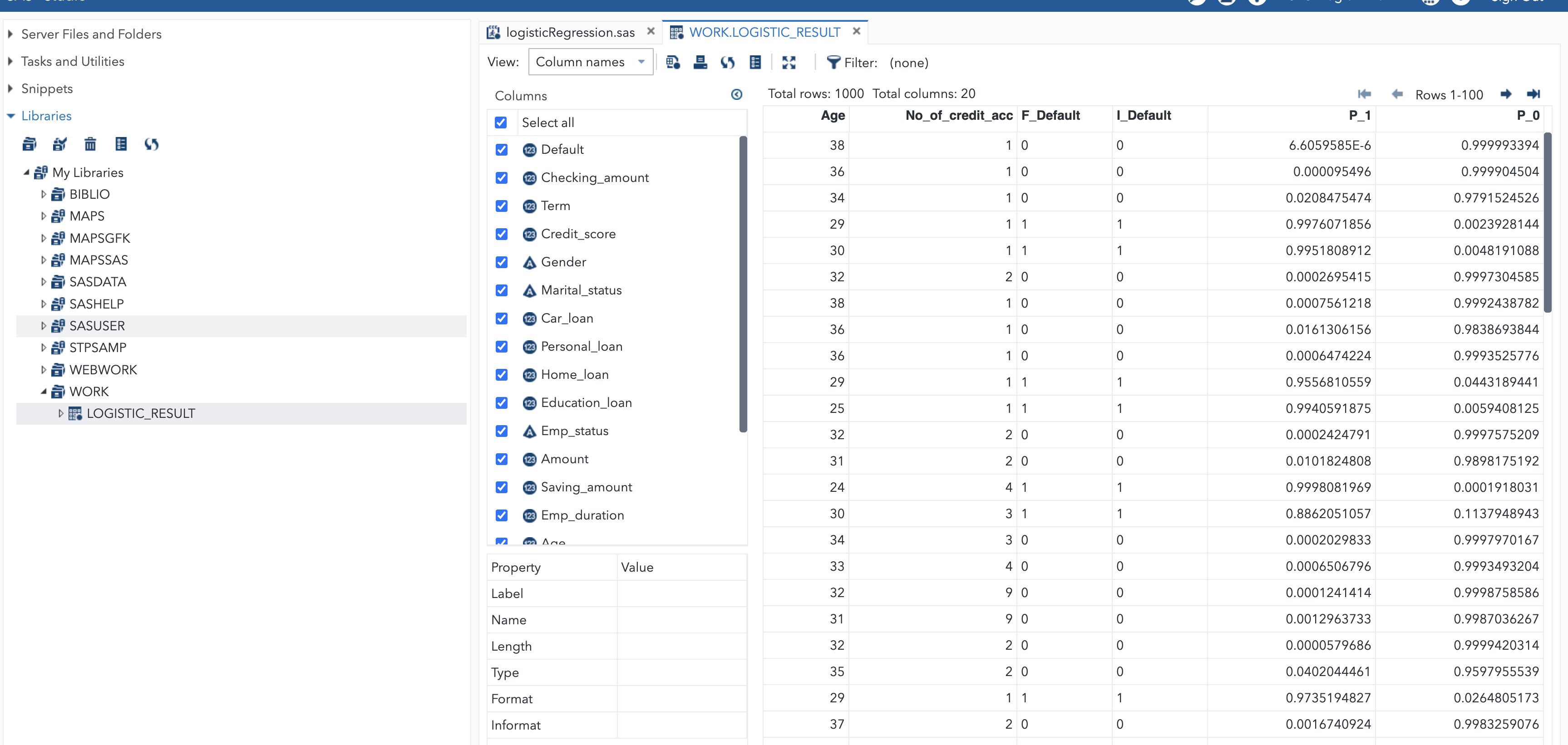Click the SASUSER library icon
The height and width of the screenshot is (745, 1568).
58,326
